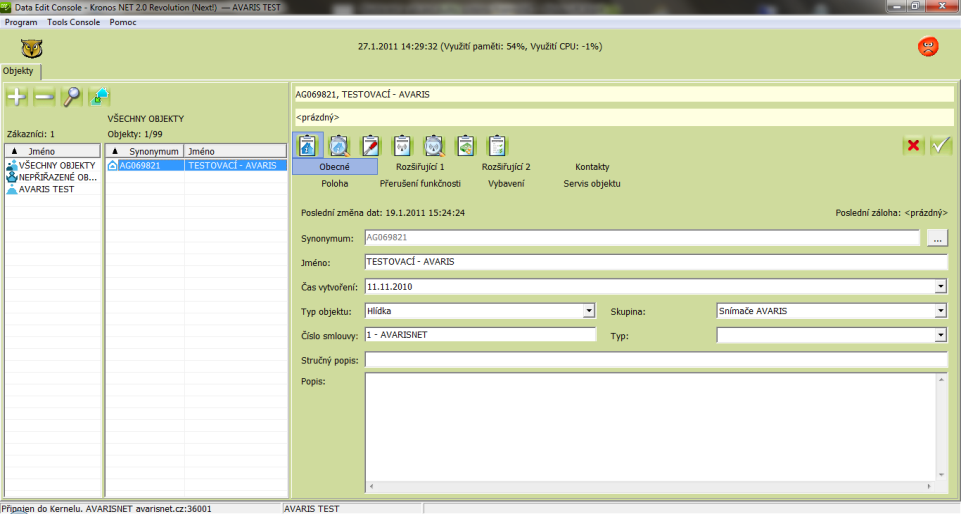
Task: Switch to Rozšiřující 1 section
Action: (420, 167)
